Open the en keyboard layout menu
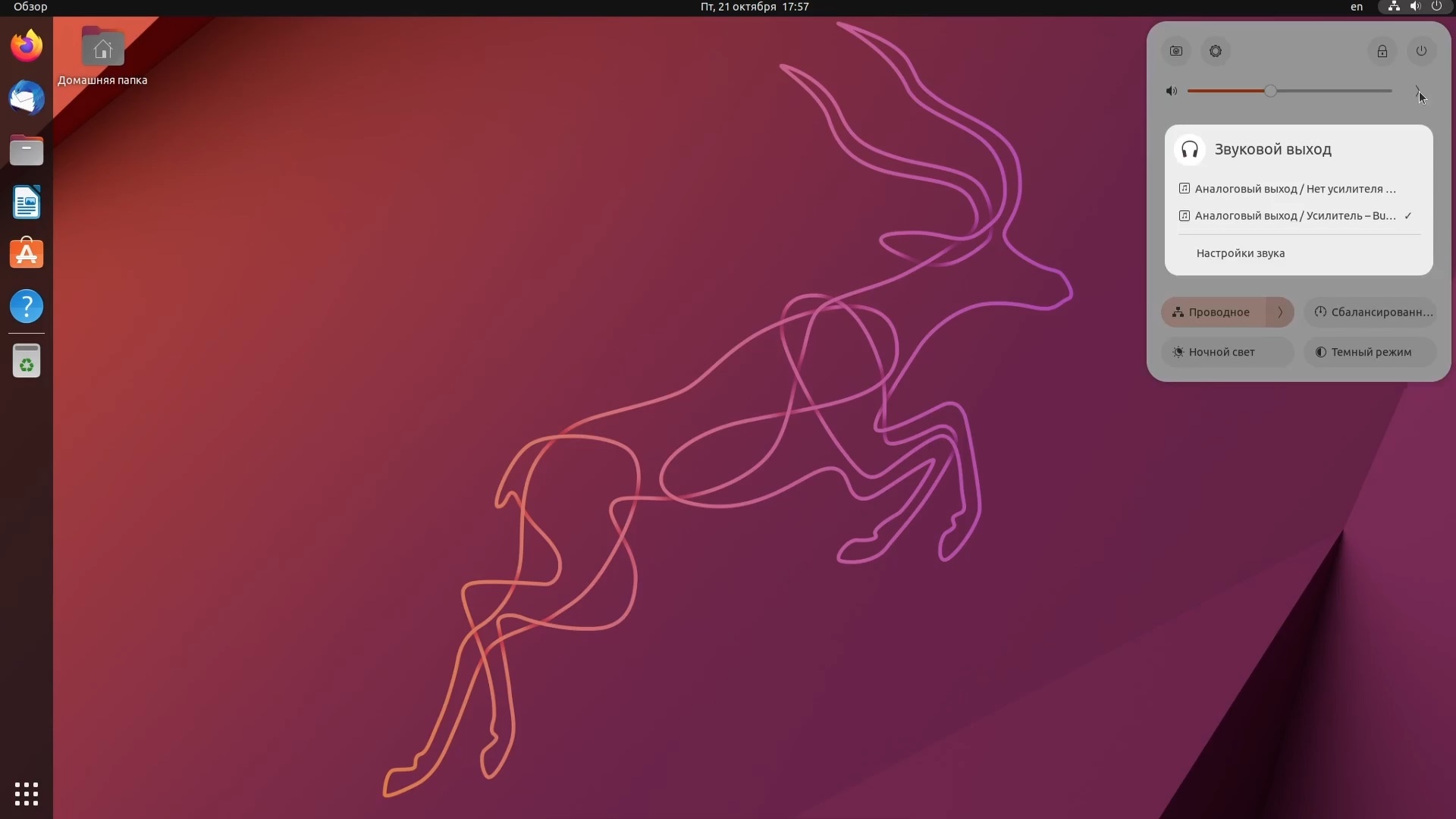Viewport: 1456px width, 819px height. point(1357,7)
